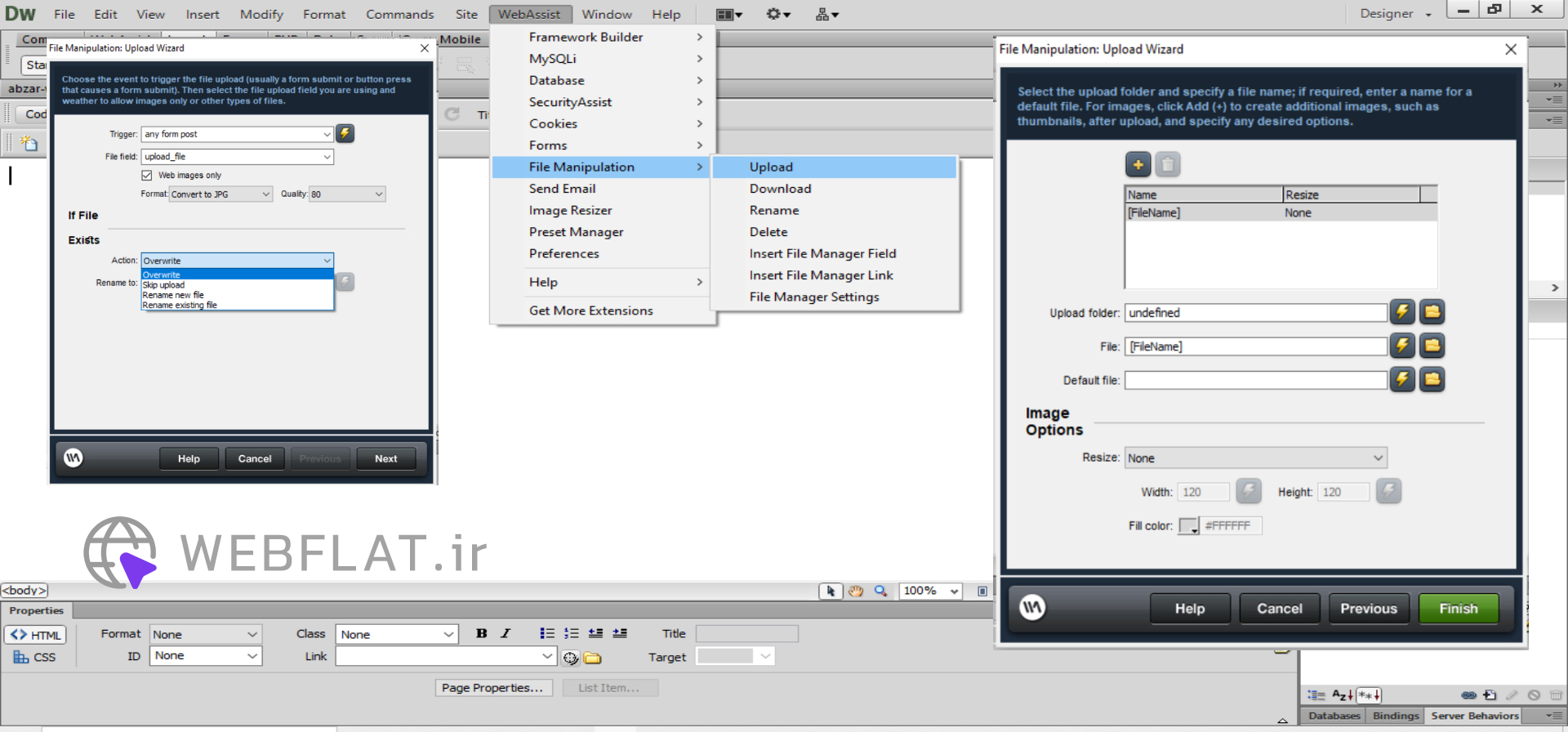
Task: Click the lightning bolt beside Upload folder
Action: tap(1402, 312)
